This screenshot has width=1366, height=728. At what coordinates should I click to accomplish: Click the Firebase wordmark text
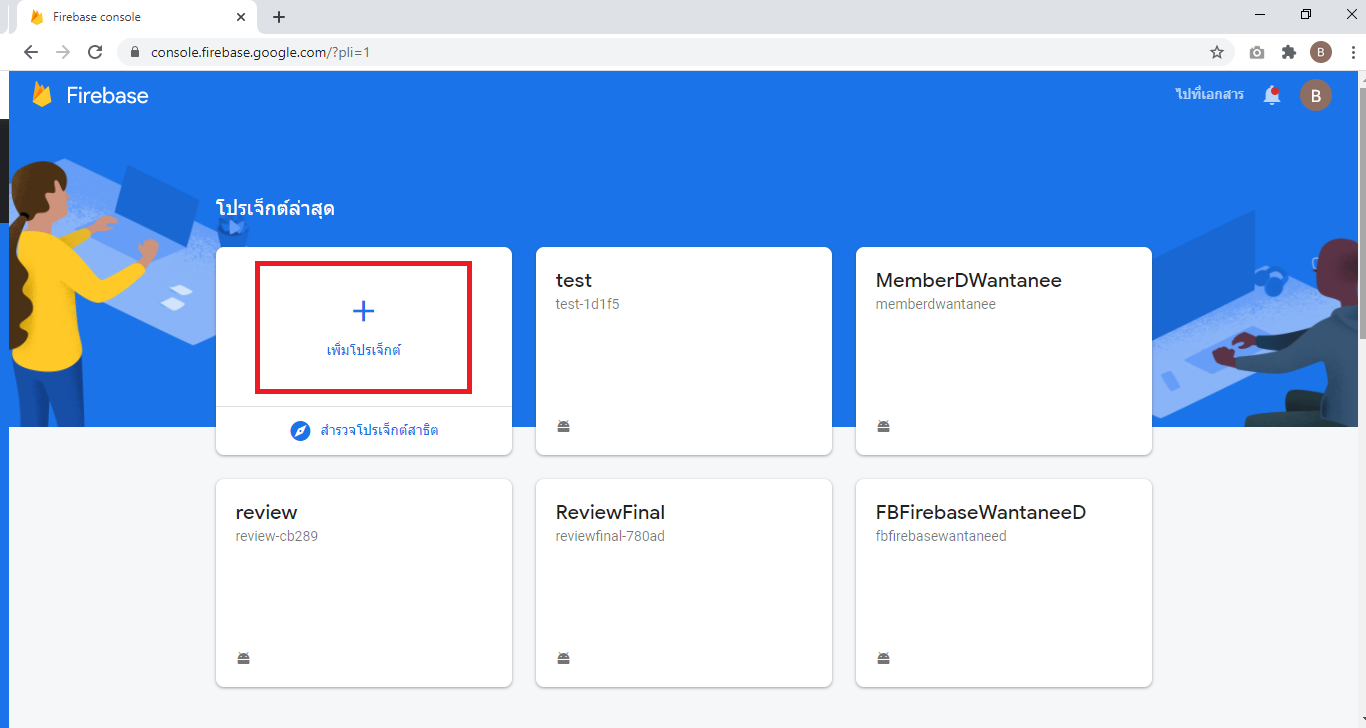(x=107, y=96)
